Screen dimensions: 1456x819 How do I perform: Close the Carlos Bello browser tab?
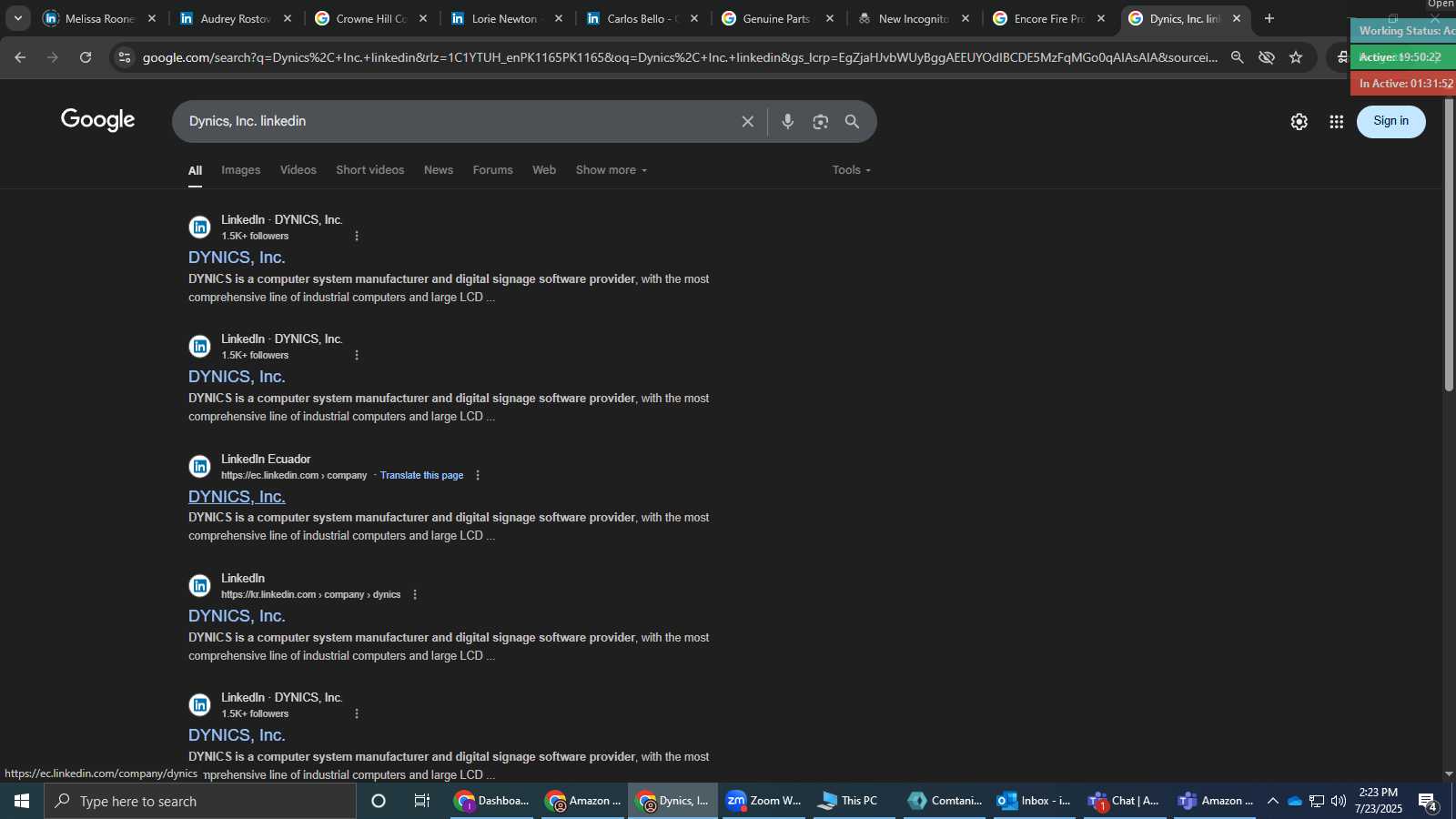(x=694, y=18)
